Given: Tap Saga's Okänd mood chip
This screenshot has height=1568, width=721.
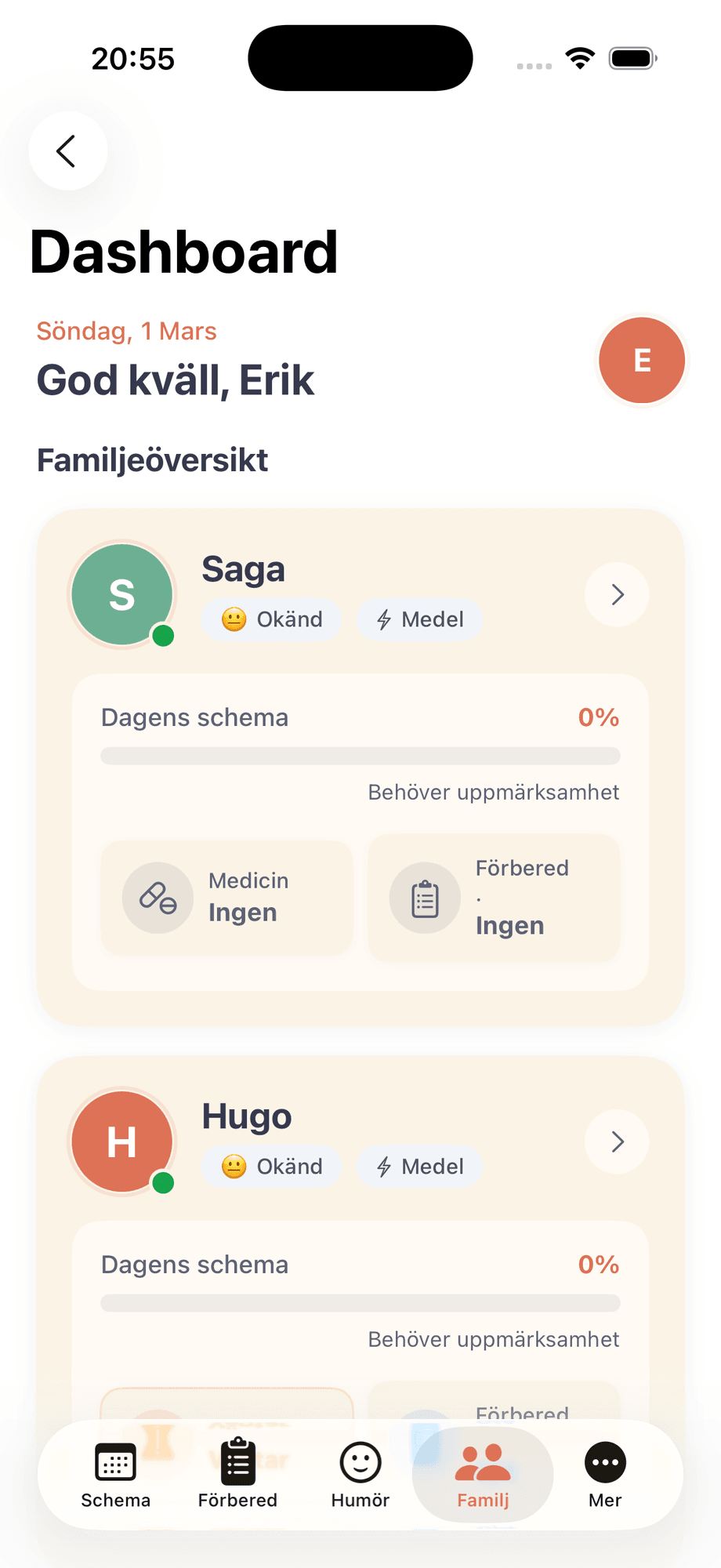Looking at the screenshot, I should tap(272, 619).
